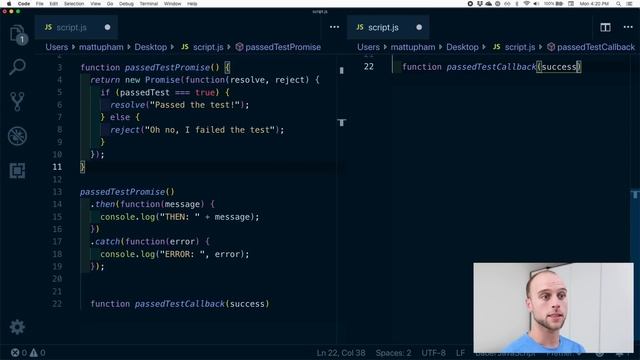Click passedTestPromise() call on line 13
Viewport: 640px width, 360px height.
pyautogui.click(x=127, y=192)
